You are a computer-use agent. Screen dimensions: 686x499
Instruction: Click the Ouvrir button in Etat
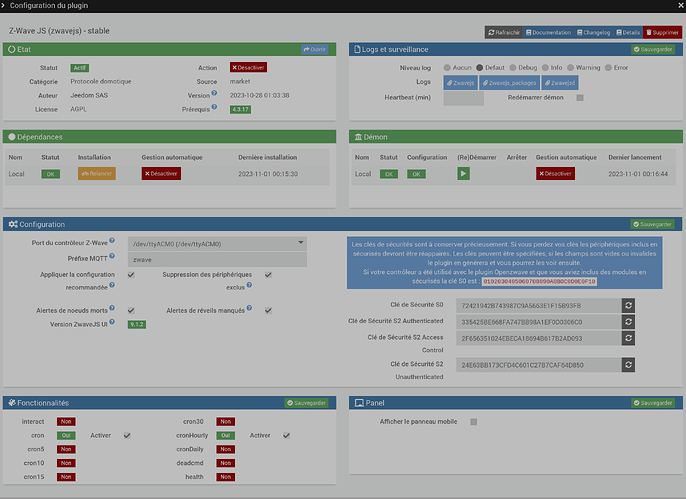[x=315, y=49]
